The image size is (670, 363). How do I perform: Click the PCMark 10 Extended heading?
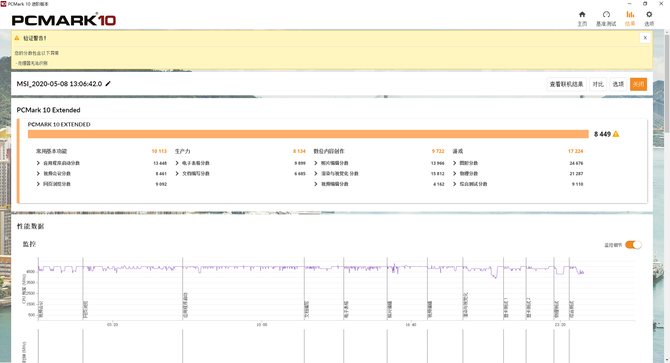(x=48, y=110)
